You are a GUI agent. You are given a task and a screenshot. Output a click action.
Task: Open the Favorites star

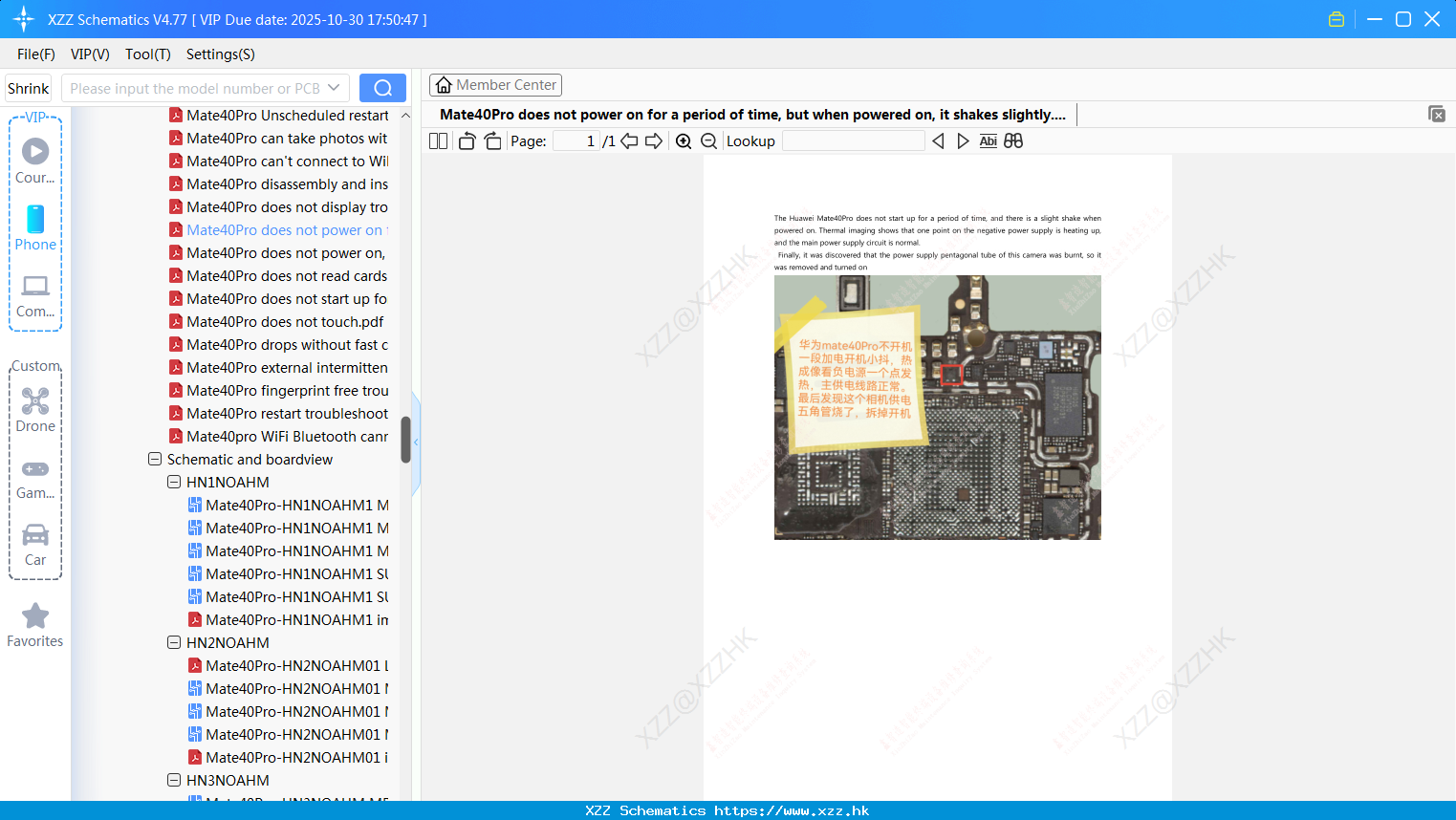coord(35,625)
